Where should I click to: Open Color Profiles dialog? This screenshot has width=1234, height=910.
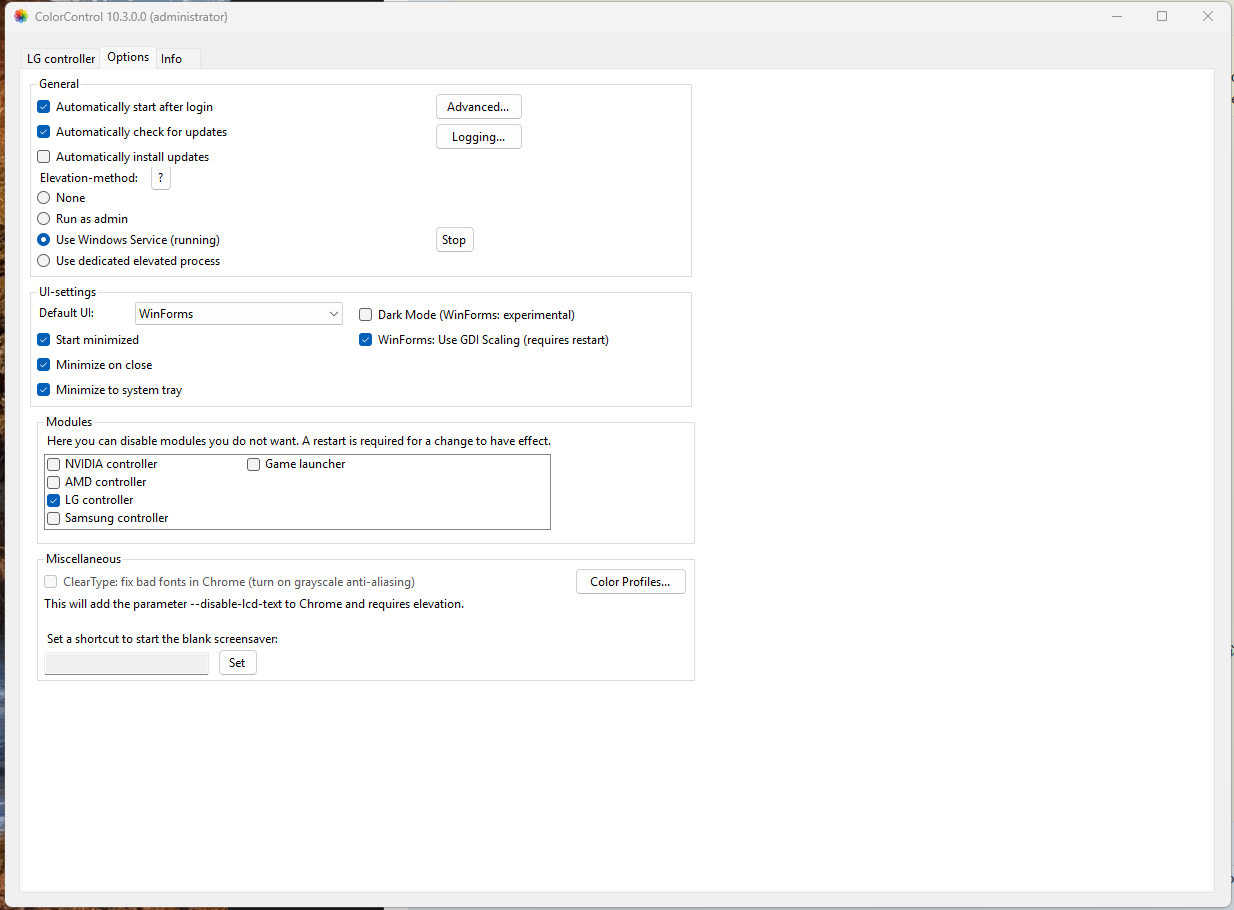tap(630, 582)
